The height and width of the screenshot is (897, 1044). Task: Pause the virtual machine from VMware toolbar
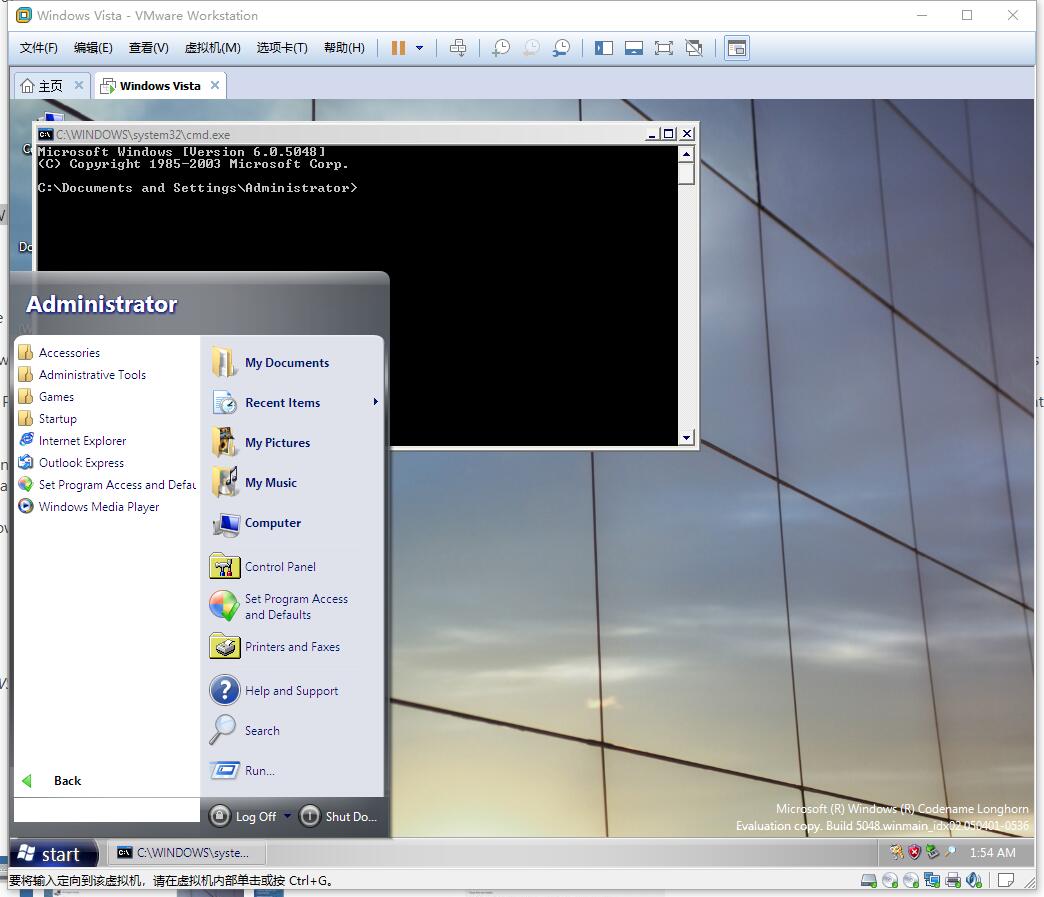(398, 48)
